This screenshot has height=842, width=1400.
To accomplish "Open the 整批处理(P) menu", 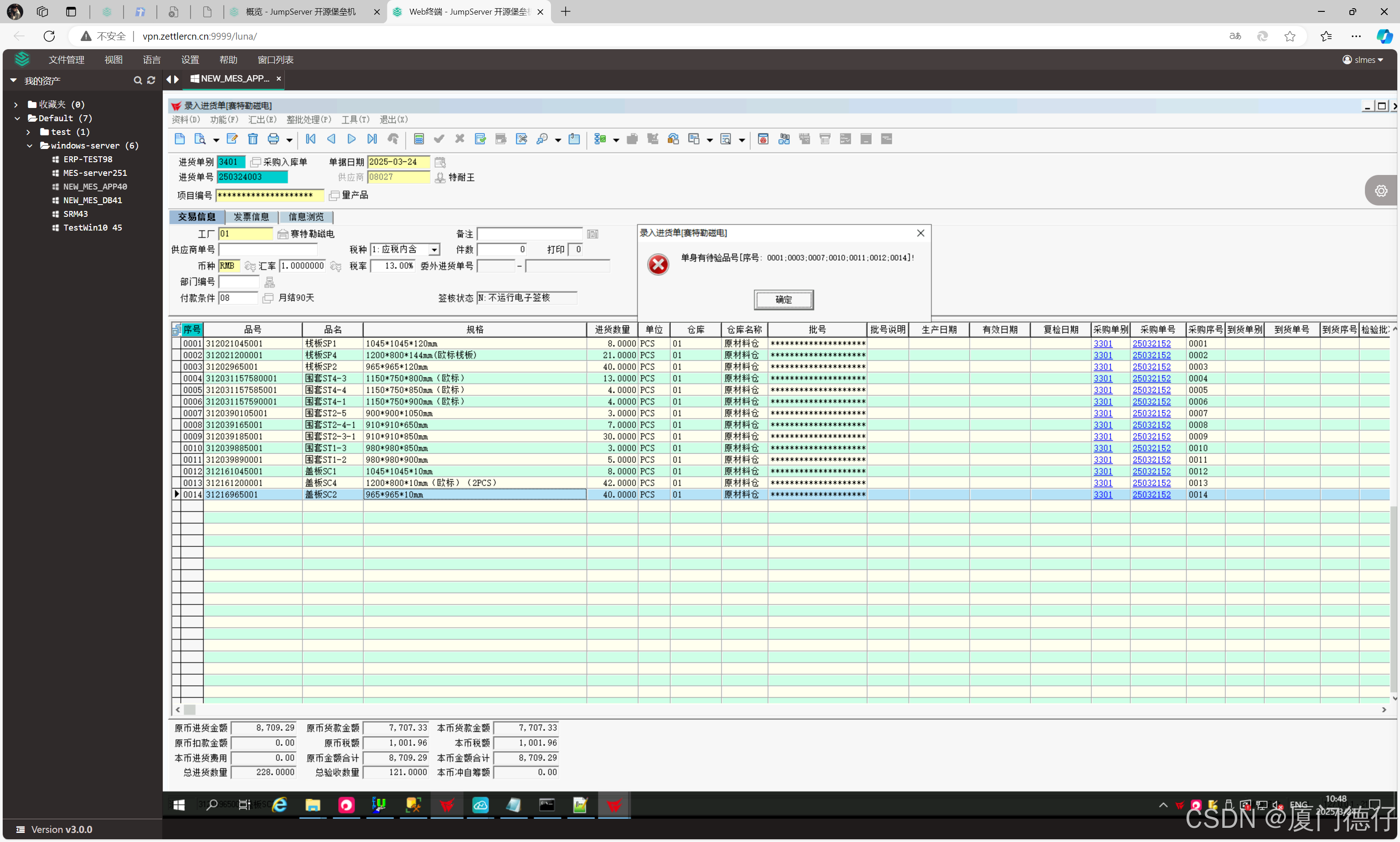I will (x=309, y=119).
